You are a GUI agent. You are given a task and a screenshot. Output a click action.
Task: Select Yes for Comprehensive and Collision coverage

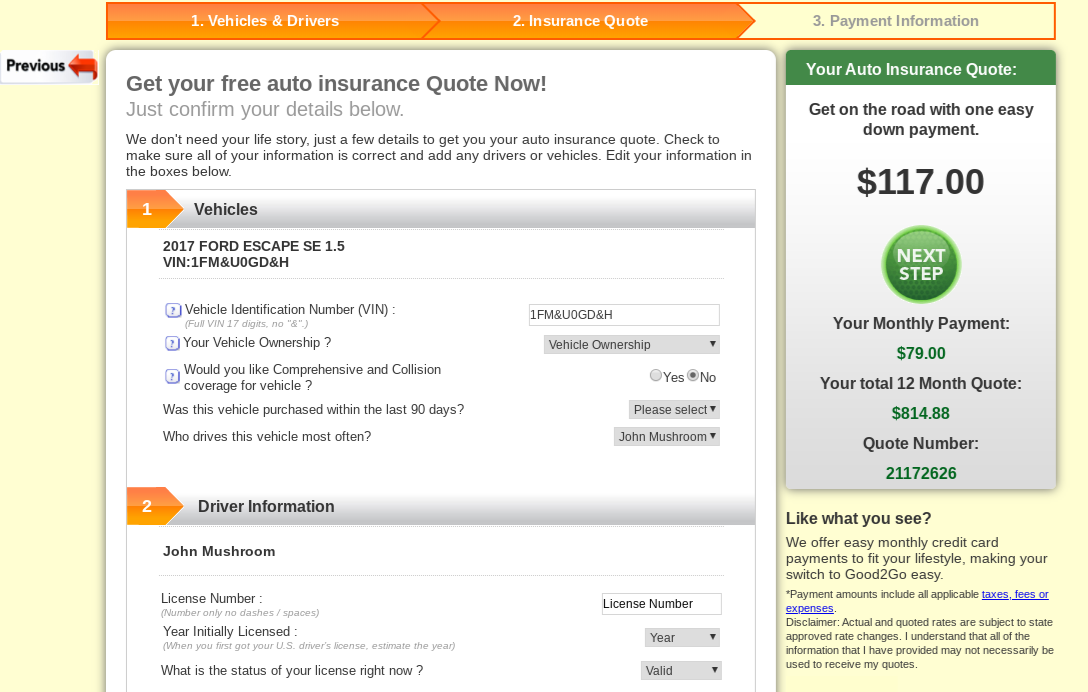click(x=656, y=376)
